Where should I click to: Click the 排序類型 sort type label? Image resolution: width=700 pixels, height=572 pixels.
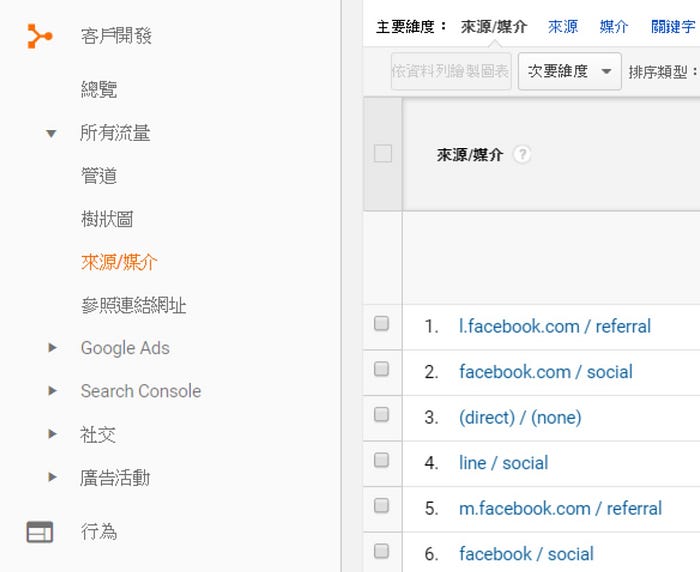(662, 72)
